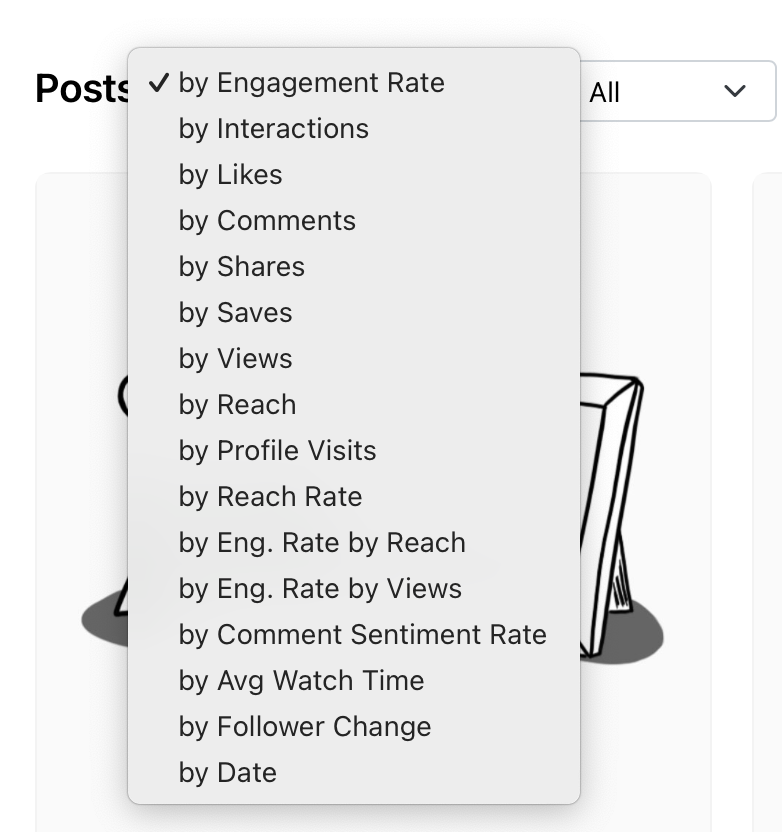782x832 pixels.
Task: Select by Saves from the sort menu
Action: pos(234,313)
